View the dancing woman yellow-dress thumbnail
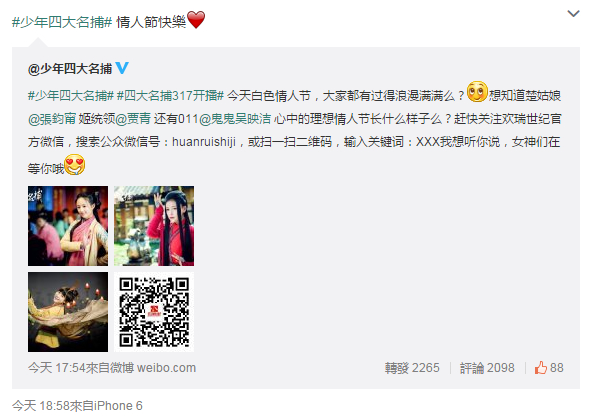This screenshot has width=594, height=418. click(68, 312)
